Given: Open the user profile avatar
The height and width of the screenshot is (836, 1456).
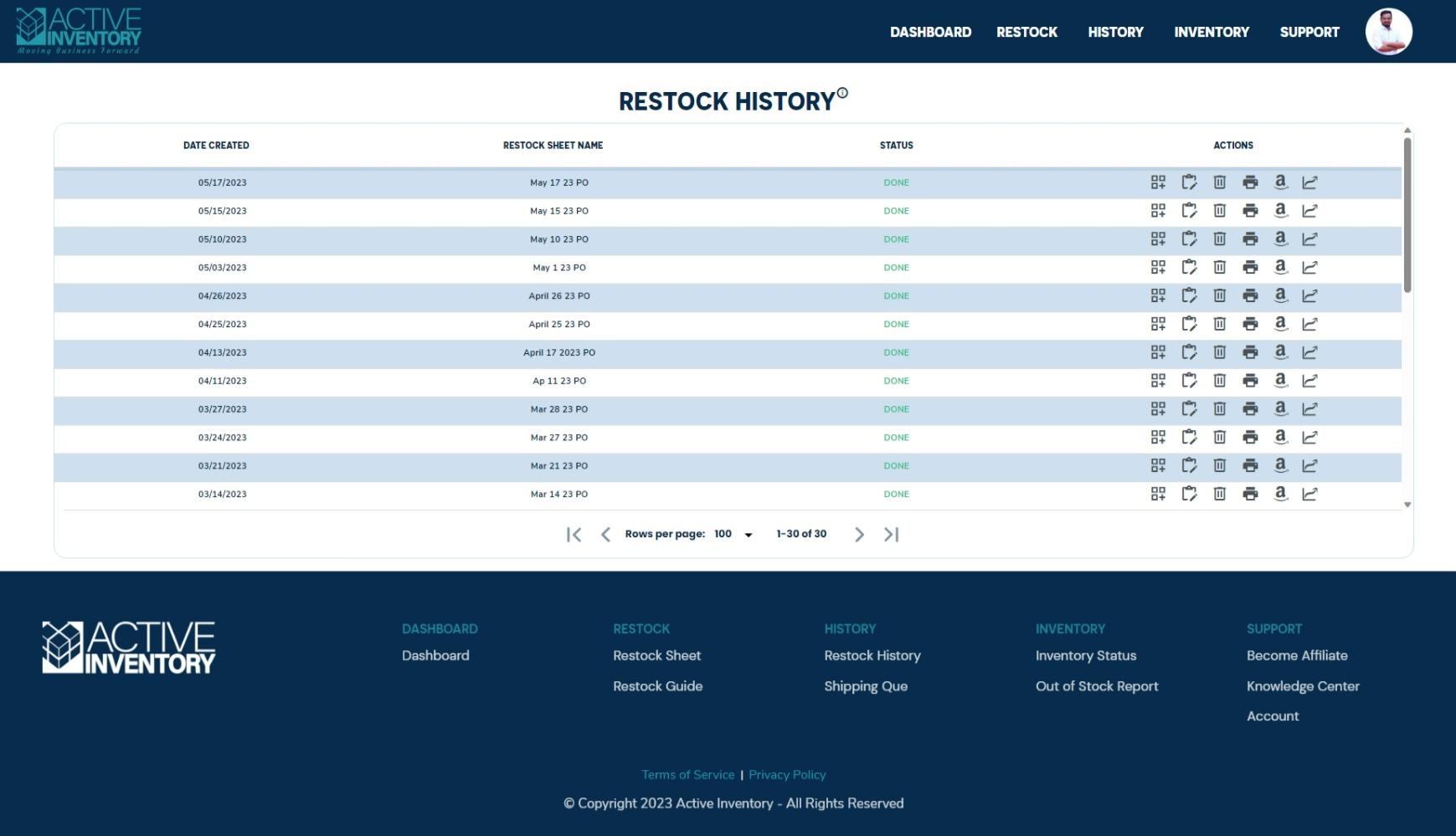Looking at the screenshot, I should click(1388, 32).
